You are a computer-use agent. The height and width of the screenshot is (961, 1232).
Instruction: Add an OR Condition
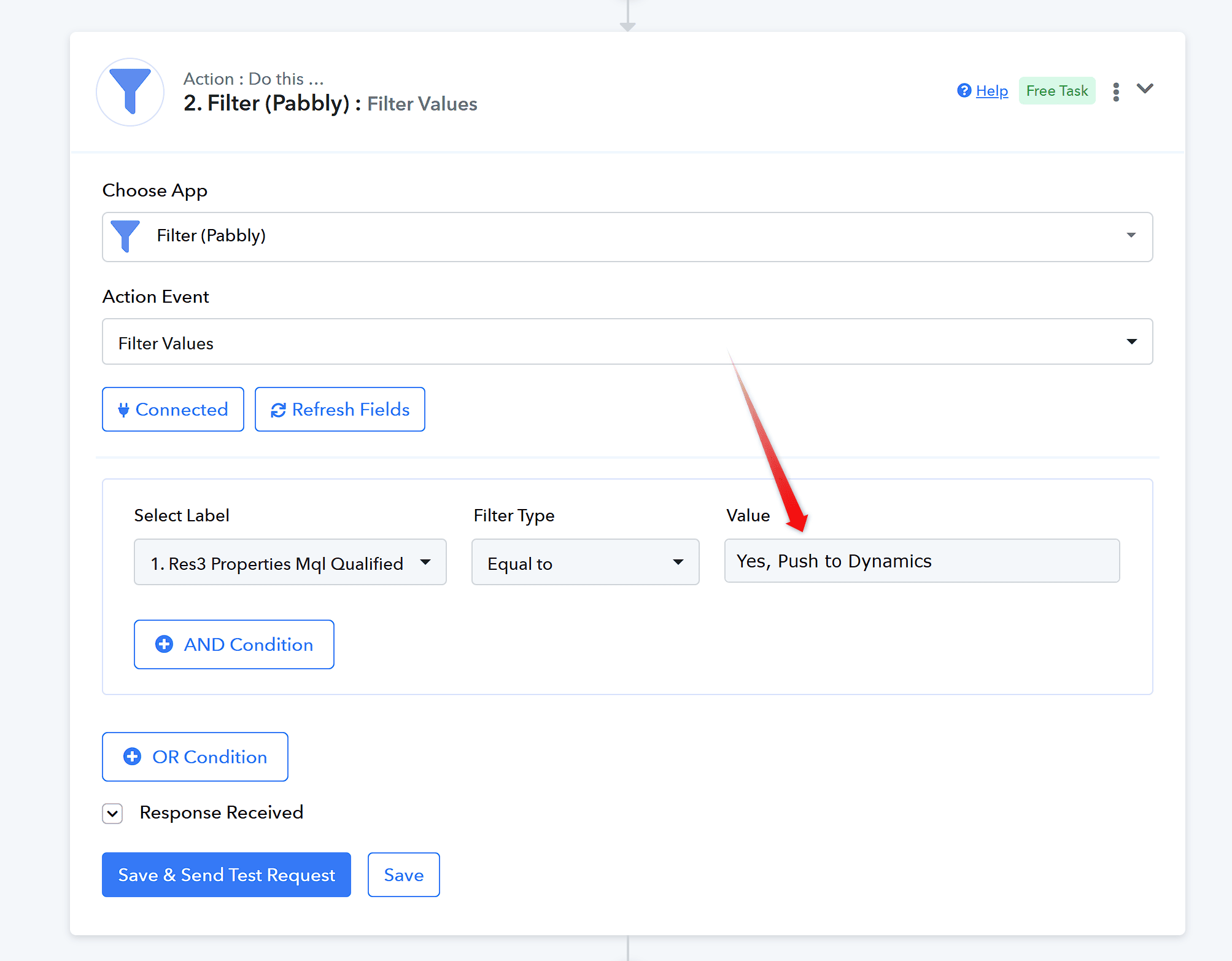pyautogui.click(x=195, y=757)
